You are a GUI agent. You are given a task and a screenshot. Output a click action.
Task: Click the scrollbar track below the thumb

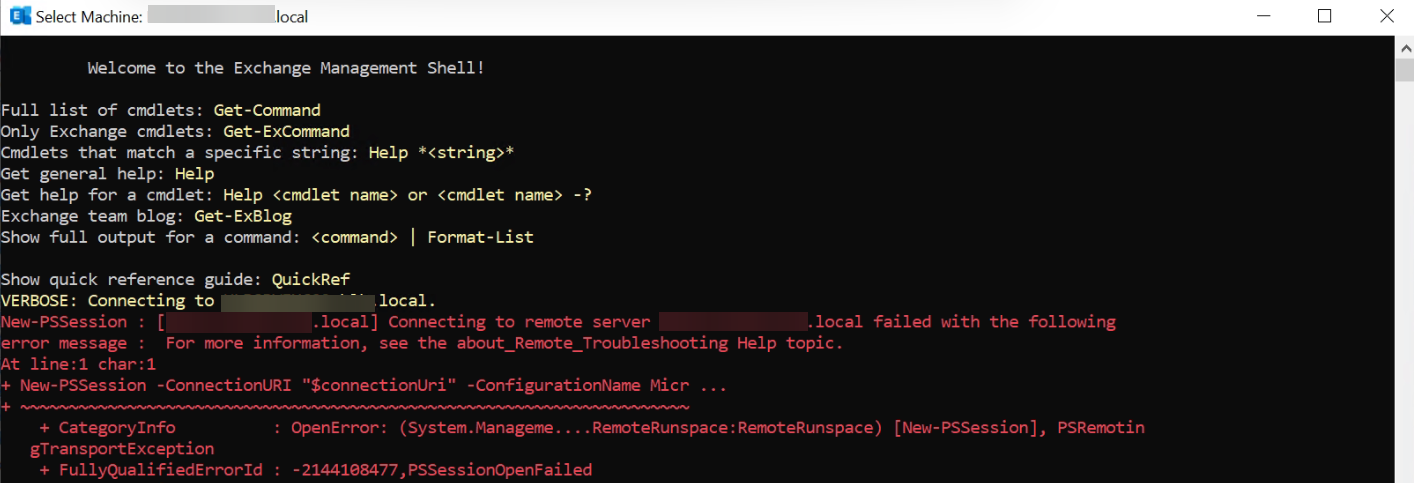pyautogui.click(x=1404, y=300)
